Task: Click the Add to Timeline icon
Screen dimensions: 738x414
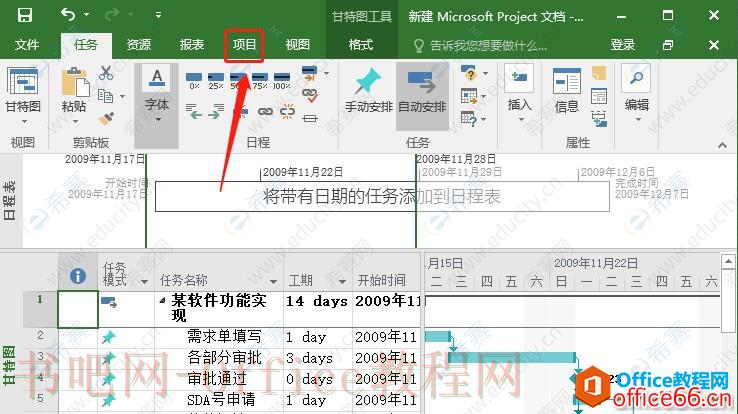Action: click(599, 119)
